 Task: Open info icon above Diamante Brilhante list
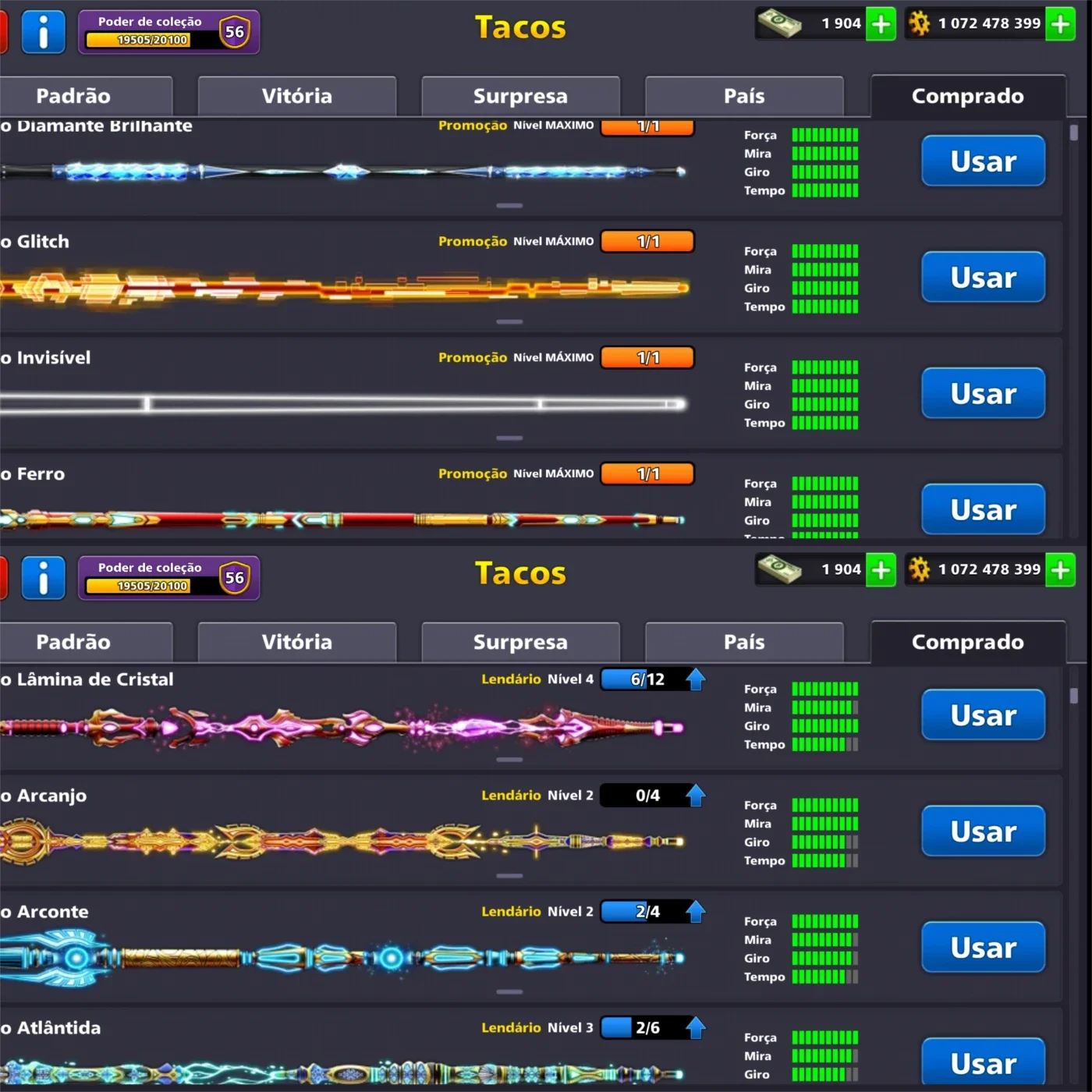[43, 32]
